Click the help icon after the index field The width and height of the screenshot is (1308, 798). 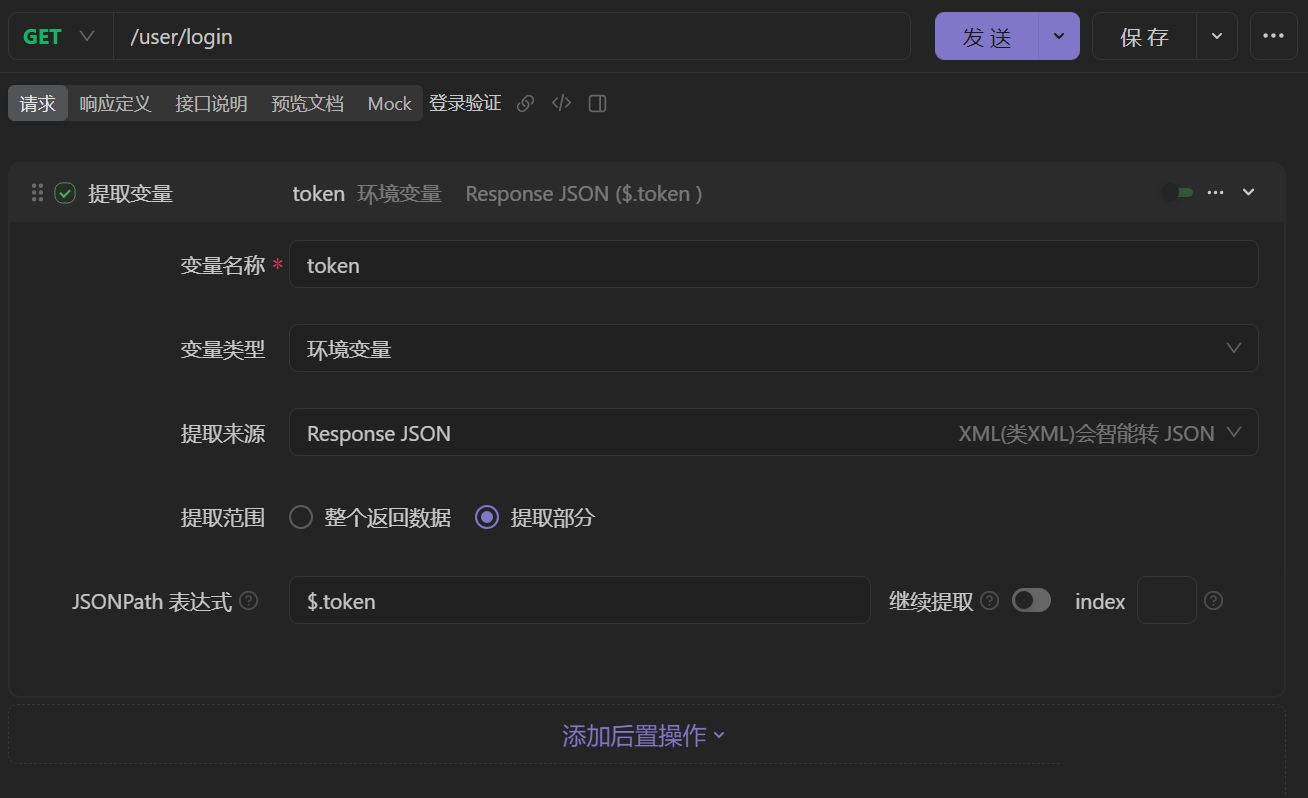point(1213,600)
